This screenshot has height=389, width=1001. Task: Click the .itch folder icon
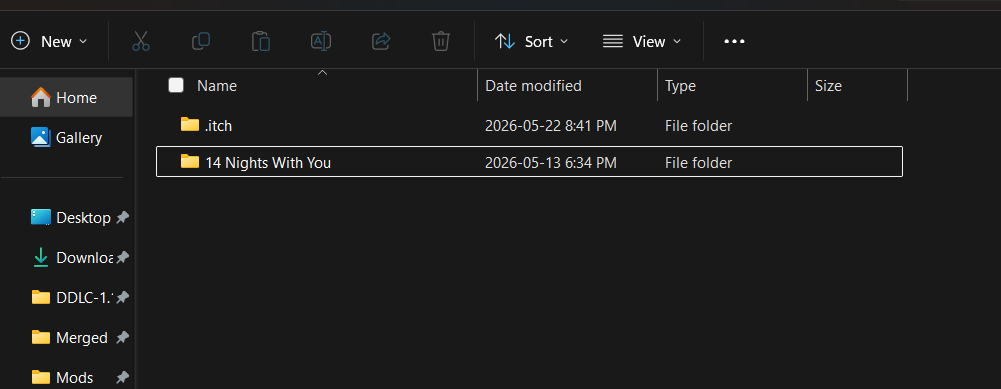click(x=190, y=124)
